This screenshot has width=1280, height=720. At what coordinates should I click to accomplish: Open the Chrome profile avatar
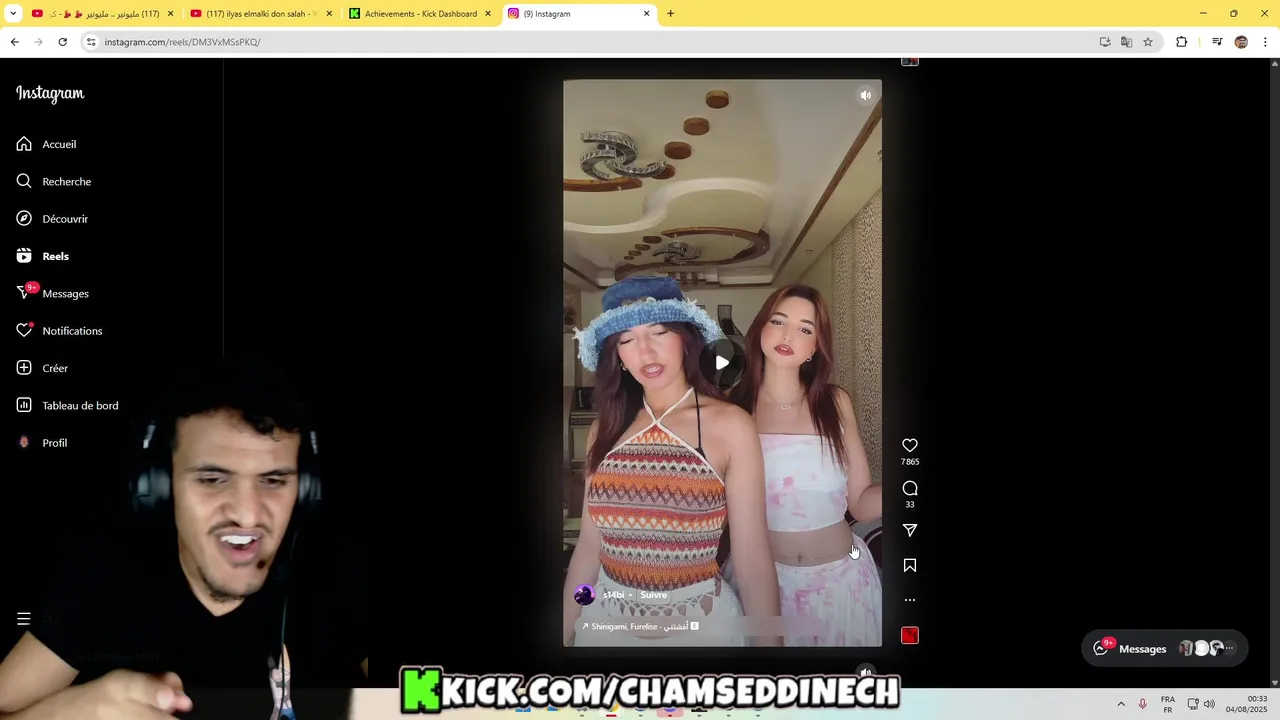1241,42
